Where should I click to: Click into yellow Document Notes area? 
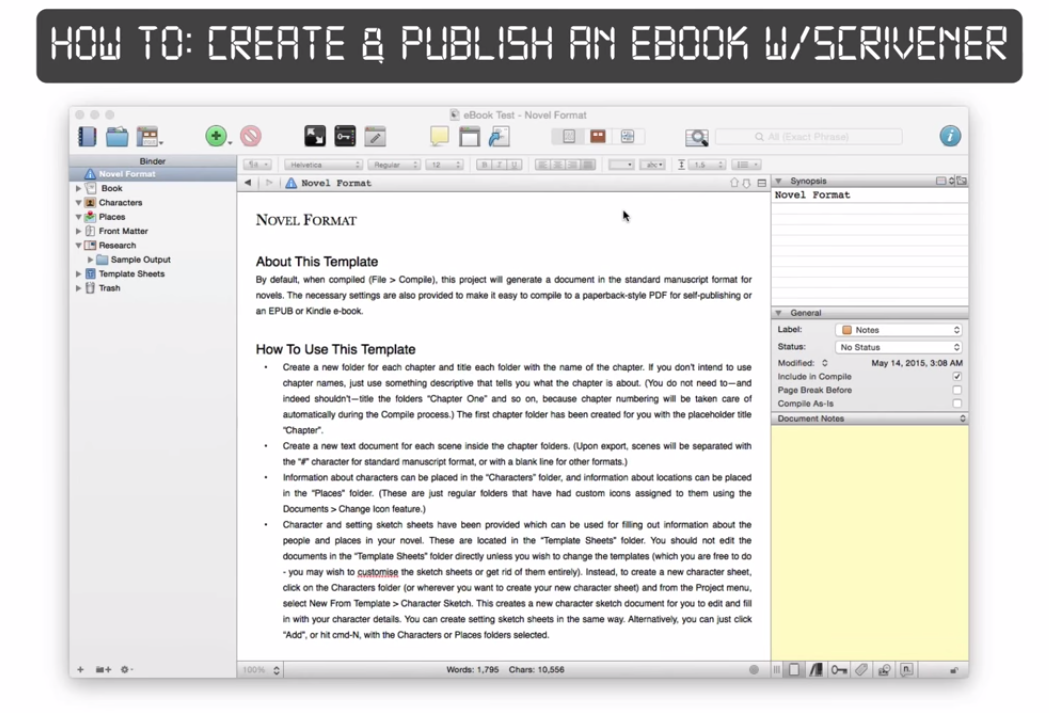(870, 543)
